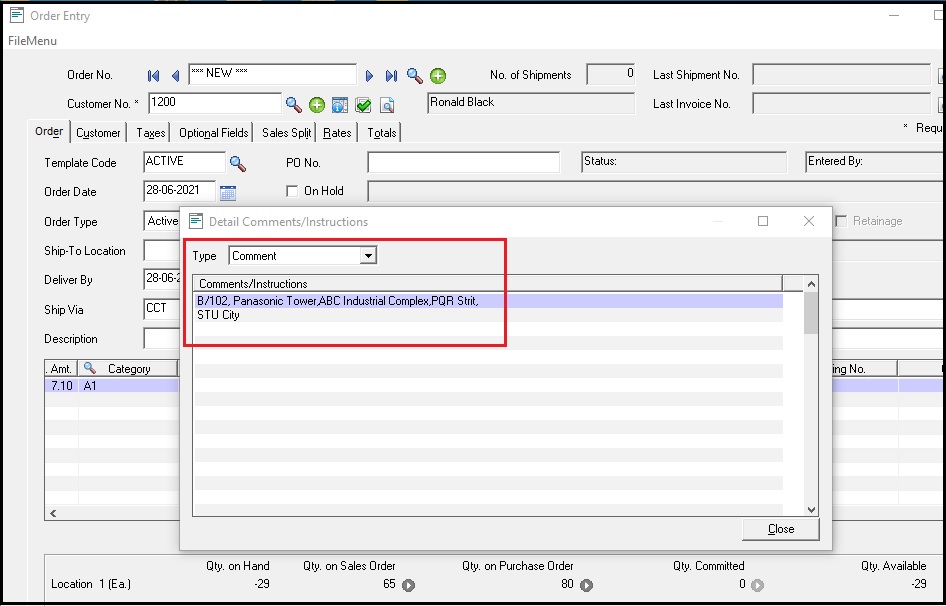Click the Order Date field
946x606 pixels.
179,191
